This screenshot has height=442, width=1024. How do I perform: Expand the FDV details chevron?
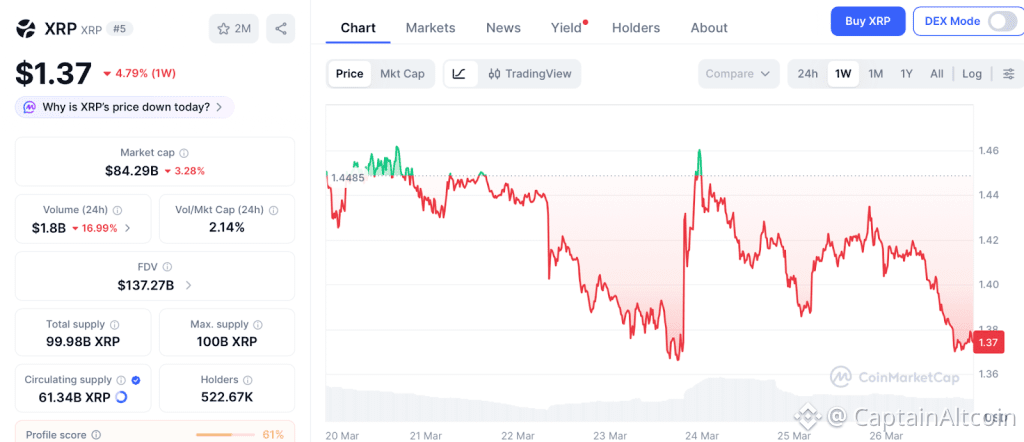point(188,285)
